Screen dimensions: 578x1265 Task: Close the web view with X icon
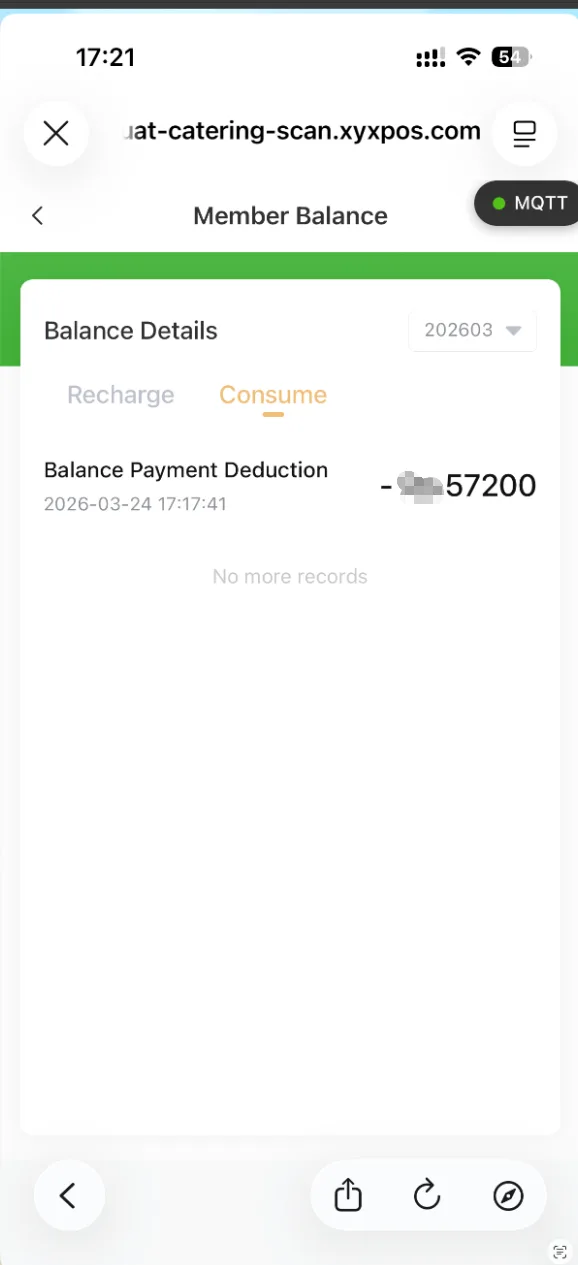(x=56, y=133)
